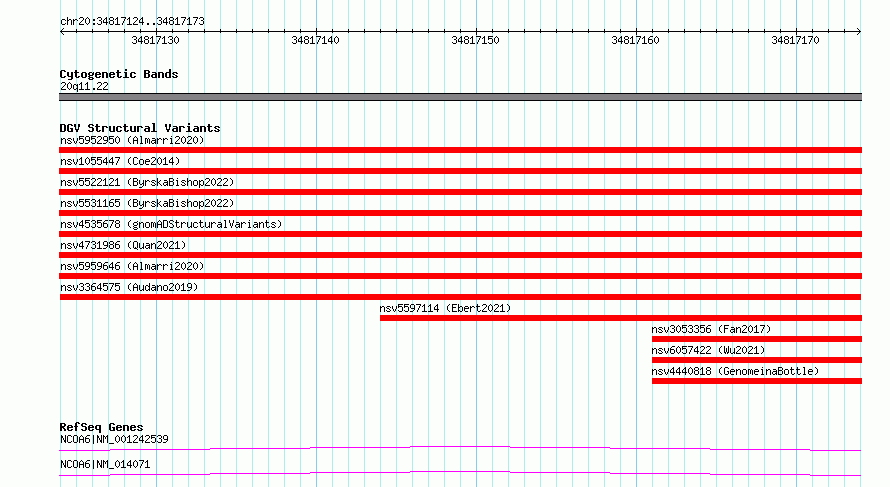The height and width of the screenshot is (487, 890).
Task: Click the red bar of nsv5531165
Action: 460,213
